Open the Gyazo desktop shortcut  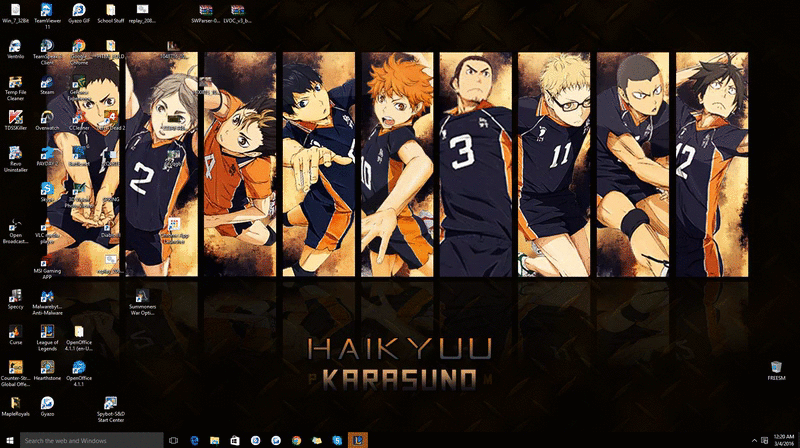(47, 407)
